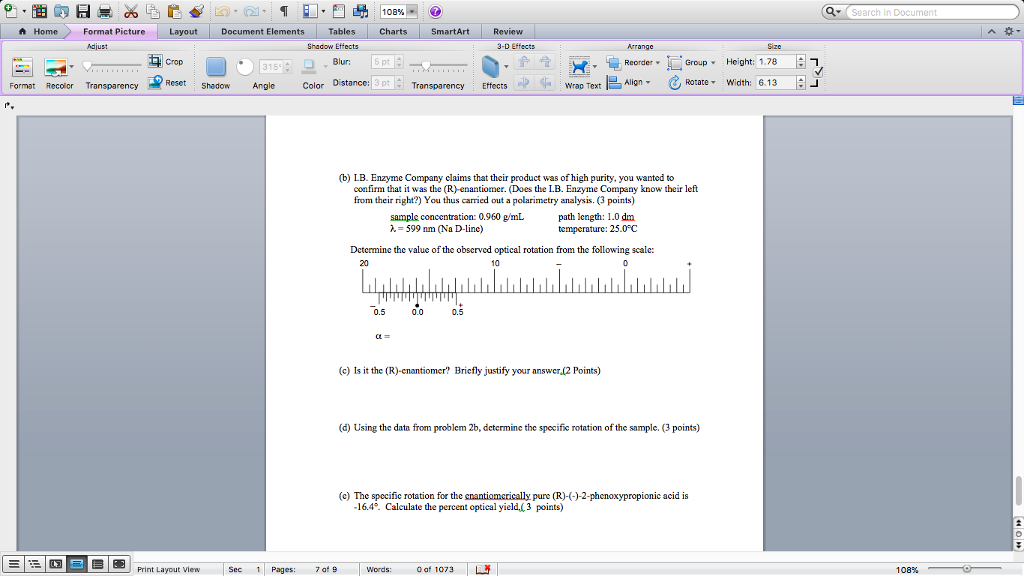Toggle the lock aspect ratio checkbox

pos(817,72)
